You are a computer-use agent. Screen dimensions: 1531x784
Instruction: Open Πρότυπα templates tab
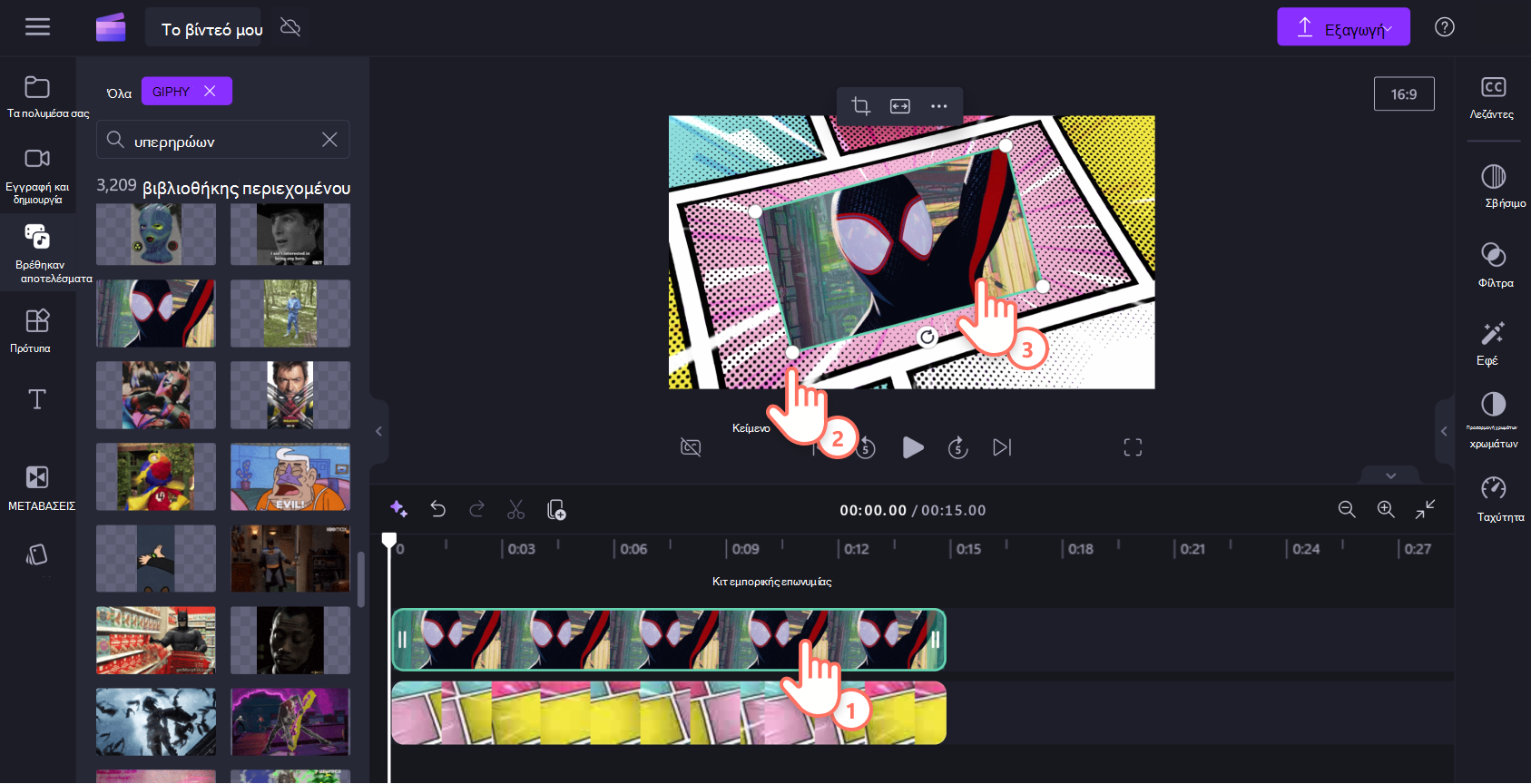tap(37, 330)
